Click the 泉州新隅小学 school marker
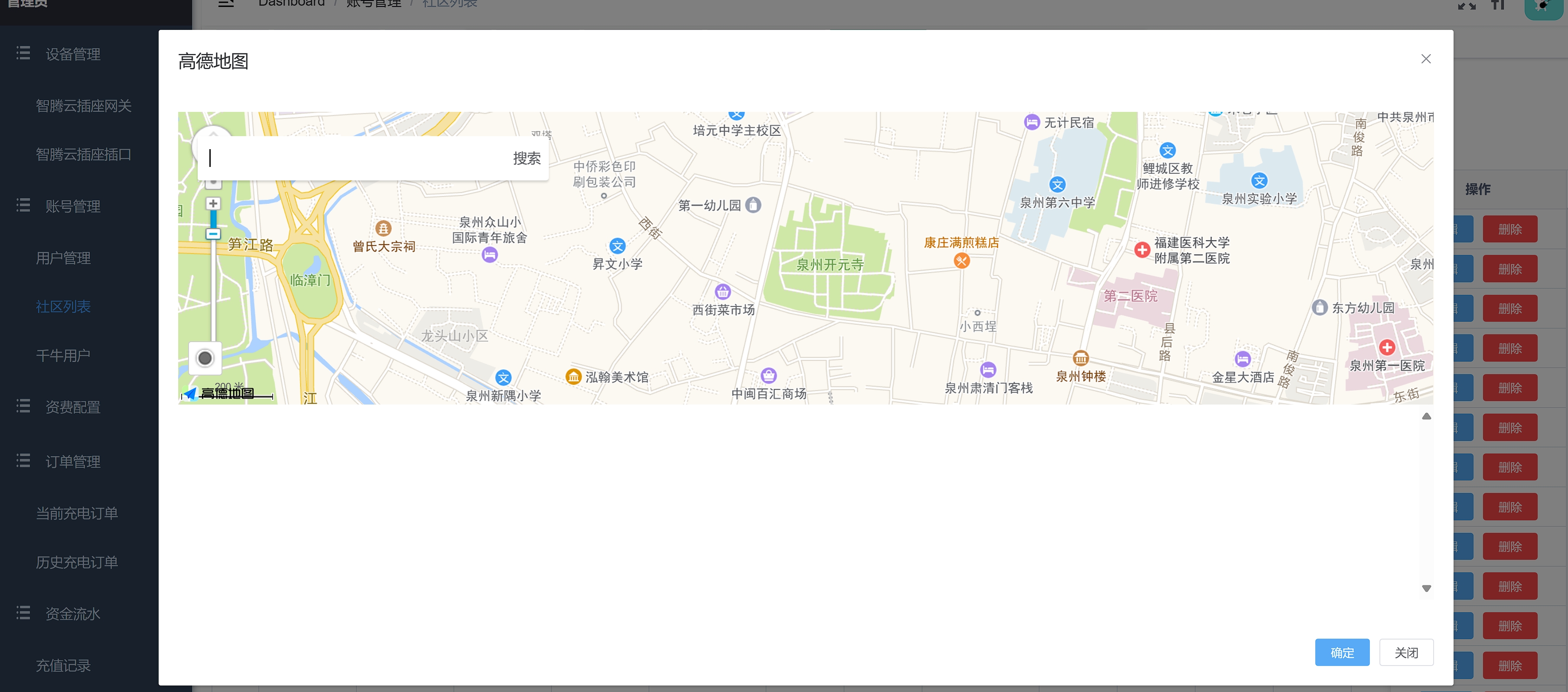The height and width of the screenshot is (692, 1568). (503, 378)
